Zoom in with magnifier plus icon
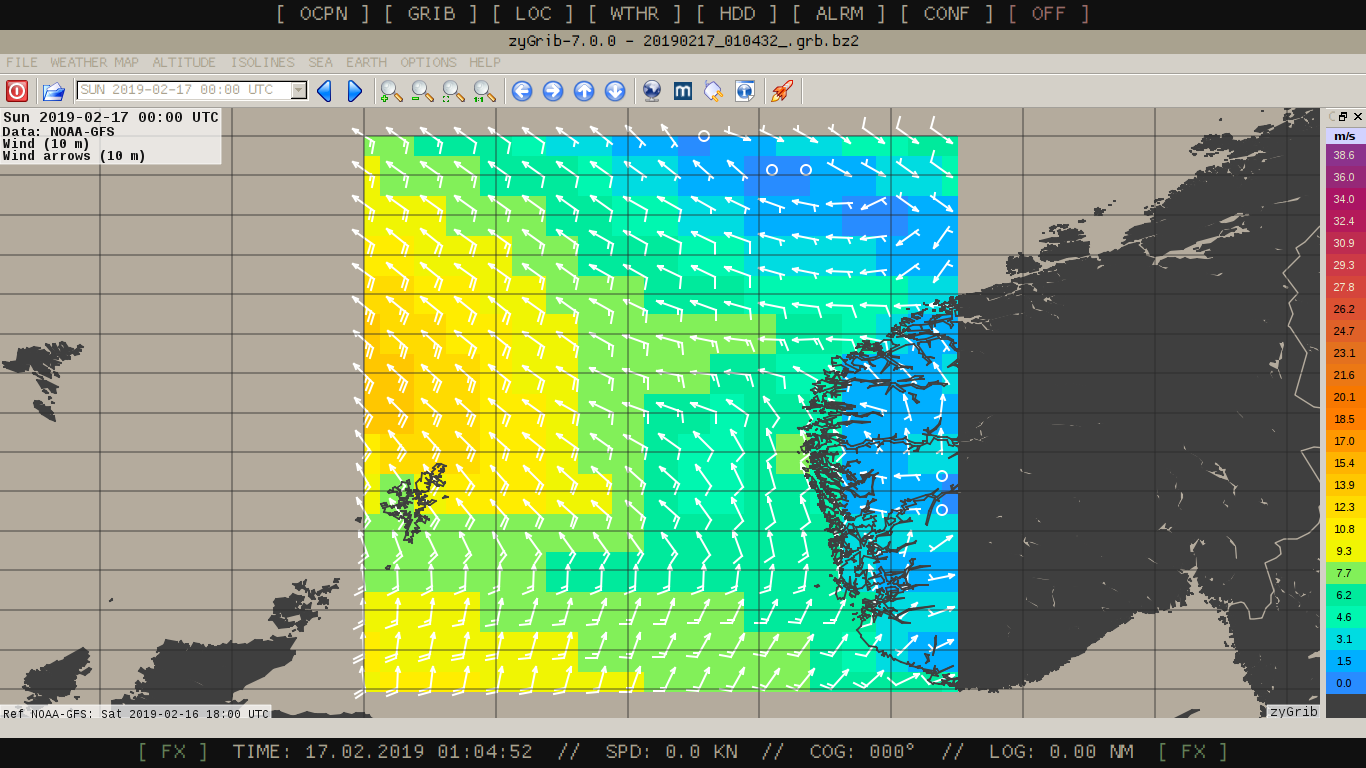 pos(391,91)
